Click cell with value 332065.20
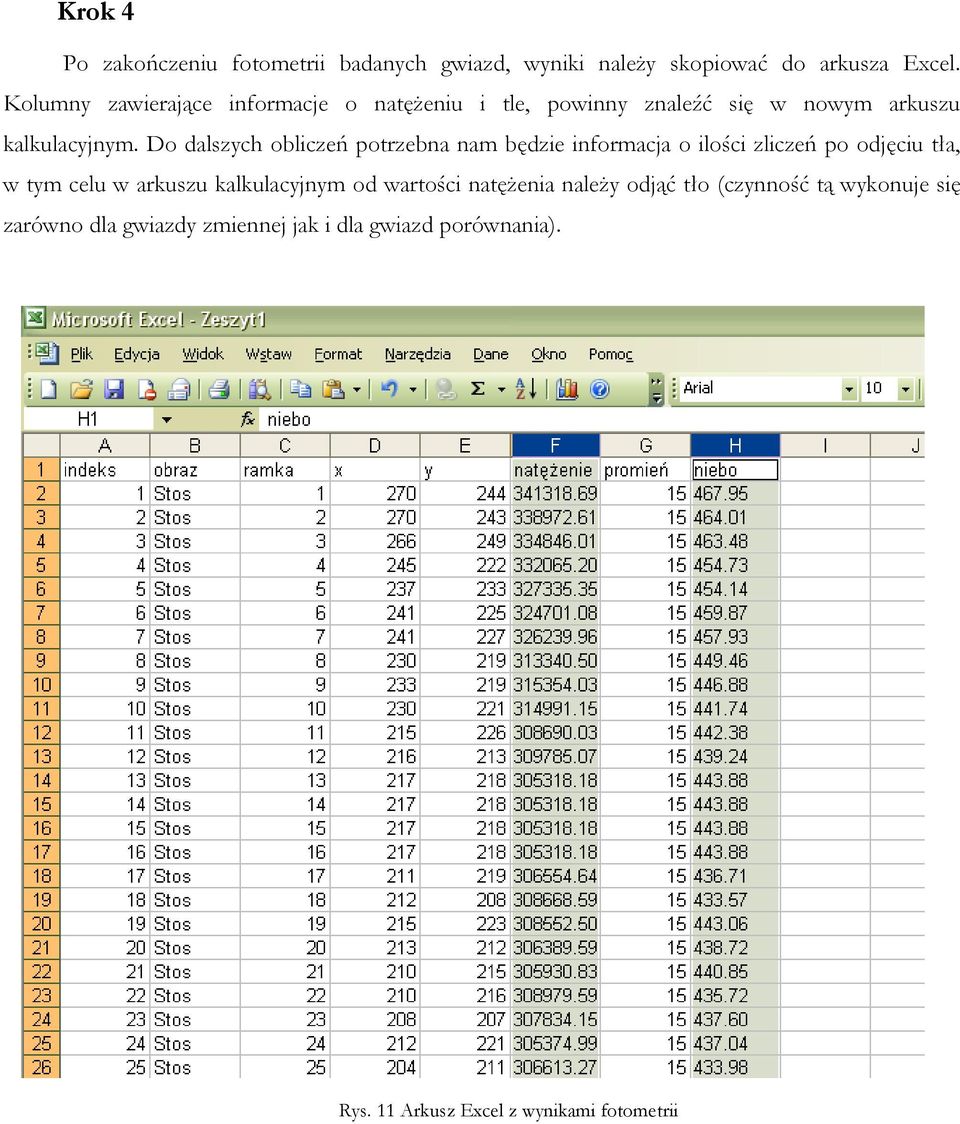 pos(556,565)
